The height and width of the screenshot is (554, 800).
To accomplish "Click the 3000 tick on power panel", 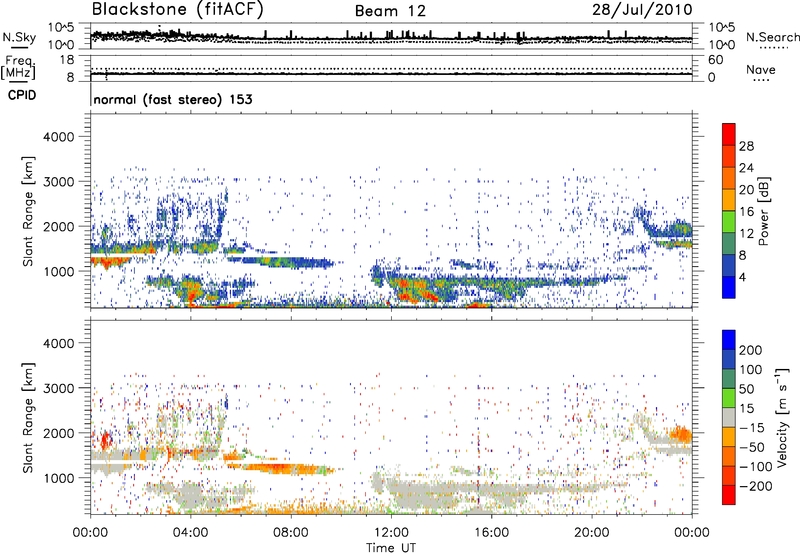I will [59, 182].
